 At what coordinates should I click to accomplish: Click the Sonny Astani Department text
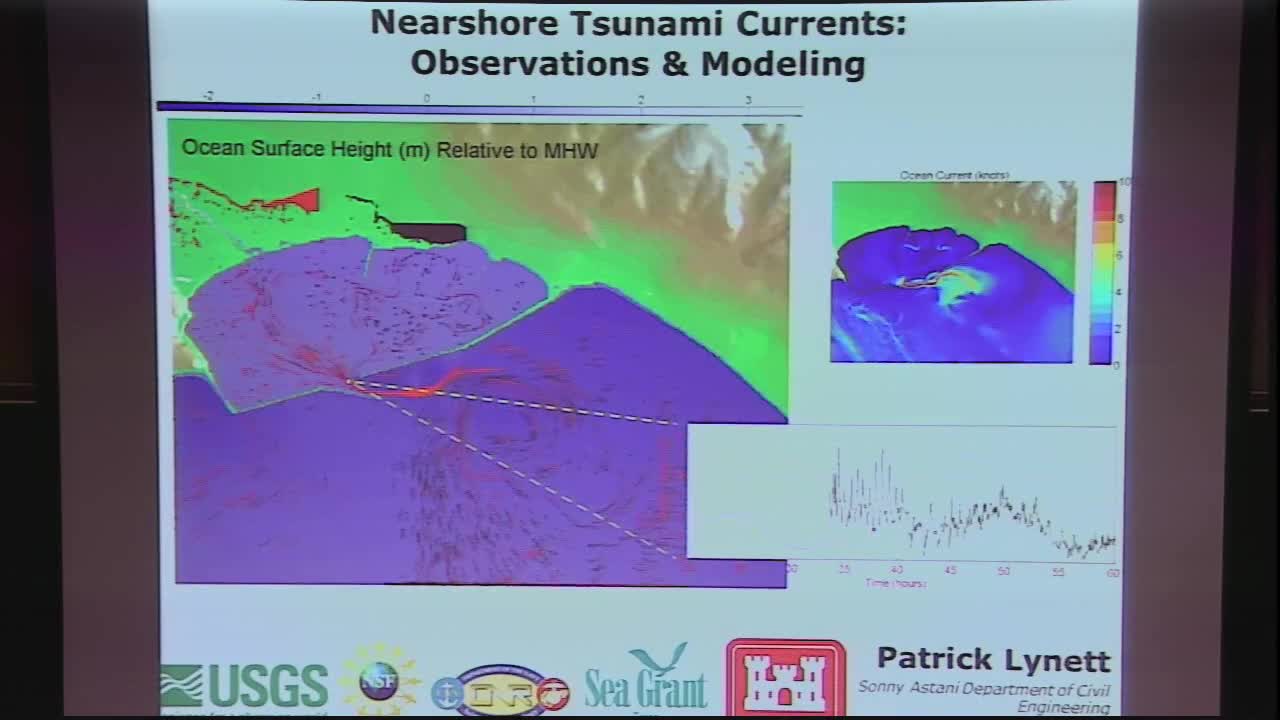click(990, 689)
